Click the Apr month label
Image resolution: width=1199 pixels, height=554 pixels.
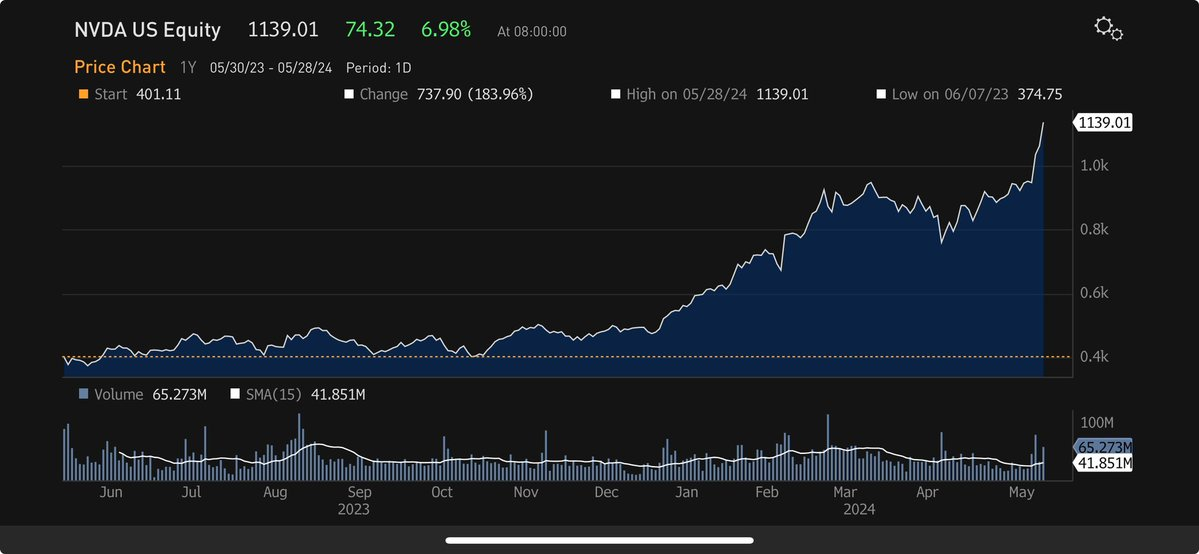[927, 493]
